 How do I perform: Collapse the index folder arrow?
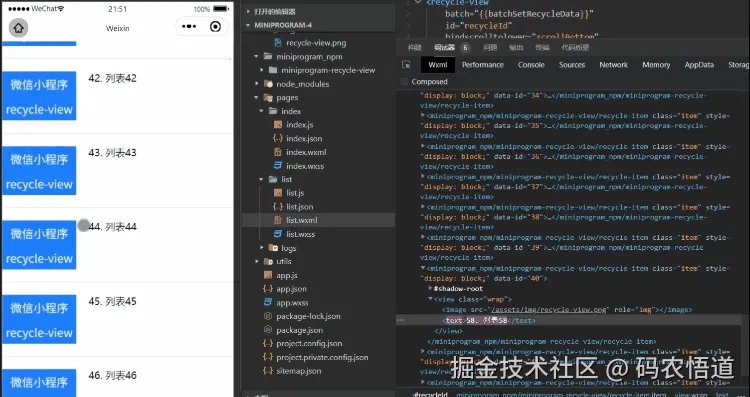pos(262,111)
